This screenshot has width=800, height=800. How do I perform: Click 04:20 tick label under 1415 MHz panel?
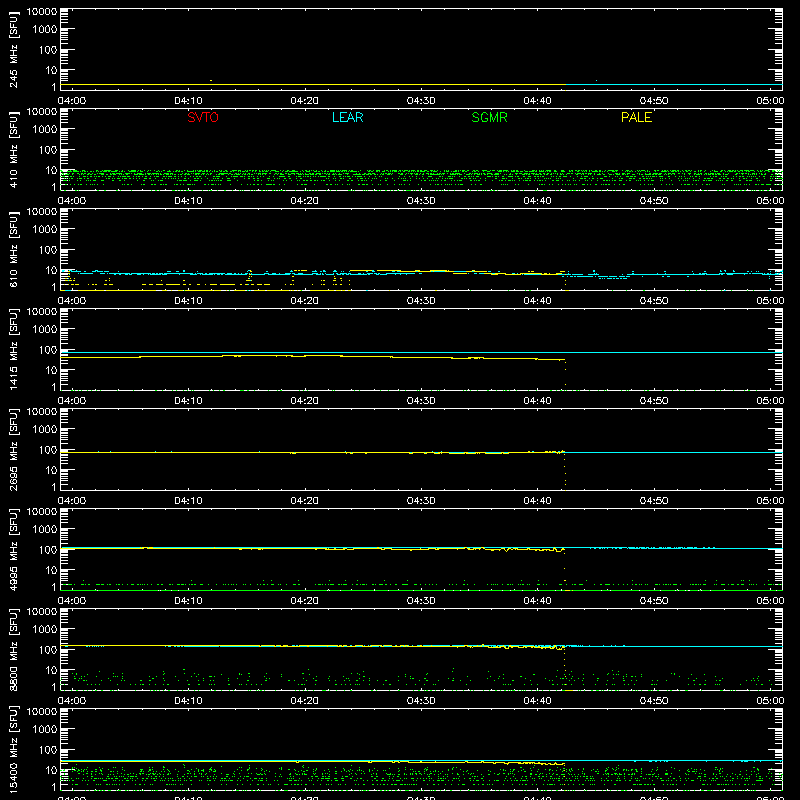pyautogui.click(x=305, y=401)
